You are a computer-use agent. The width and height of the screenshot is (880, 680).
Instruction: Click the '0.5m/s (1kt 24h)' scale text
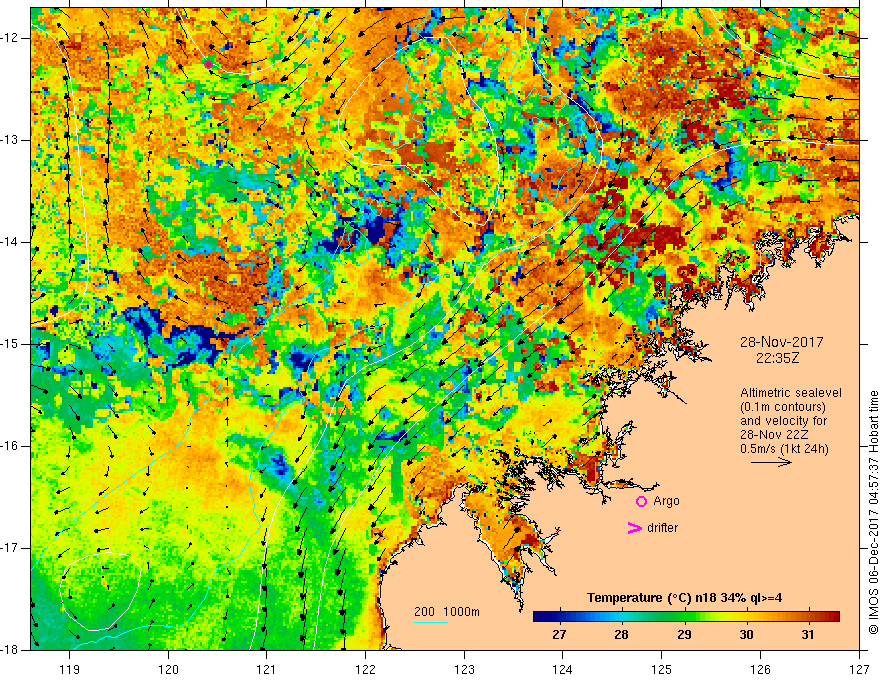pos(784,449)
